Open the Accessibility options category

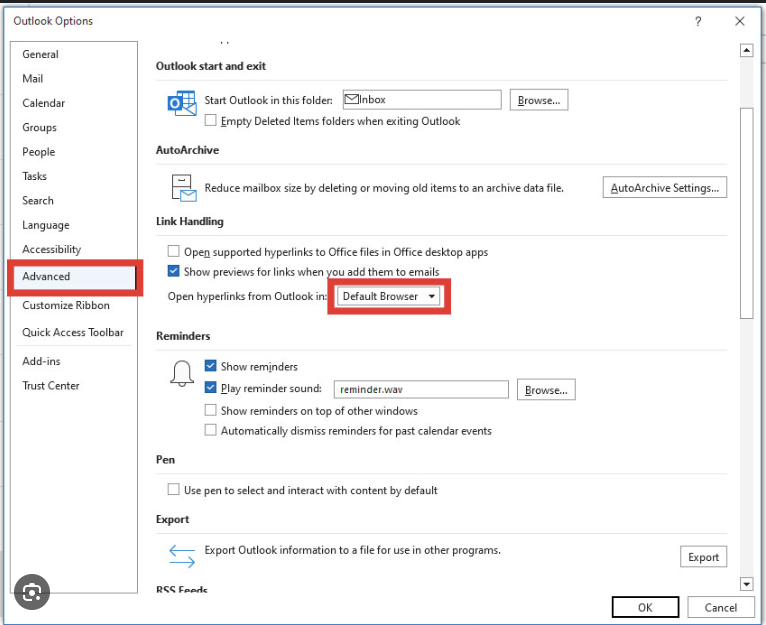coord(51,249)
